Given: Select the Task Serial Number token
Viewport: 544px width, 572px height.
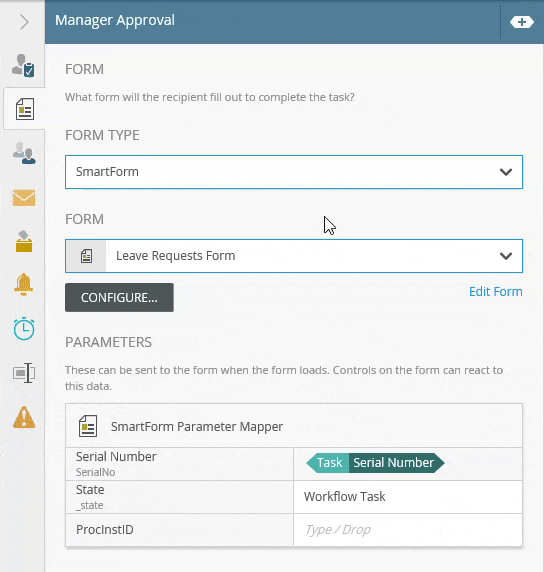Looking at the screenshot, I should [375, 463].
